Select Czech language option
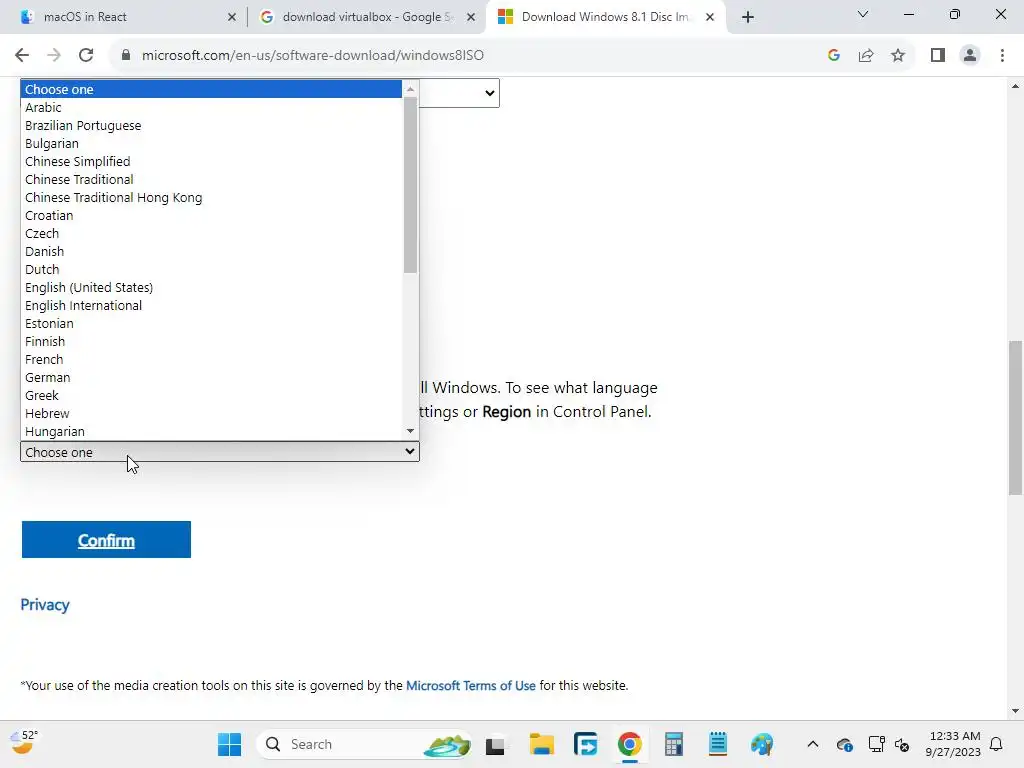 [x=211, y=234]
